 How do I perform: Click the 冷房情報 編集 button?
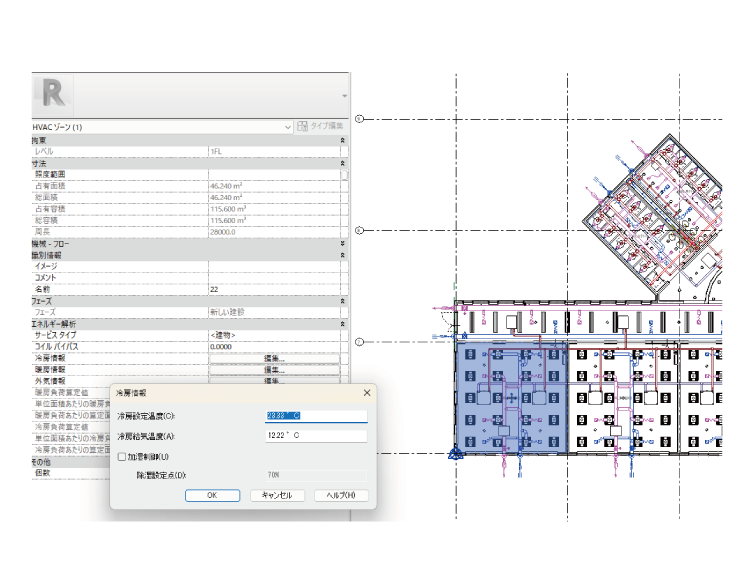274,358
